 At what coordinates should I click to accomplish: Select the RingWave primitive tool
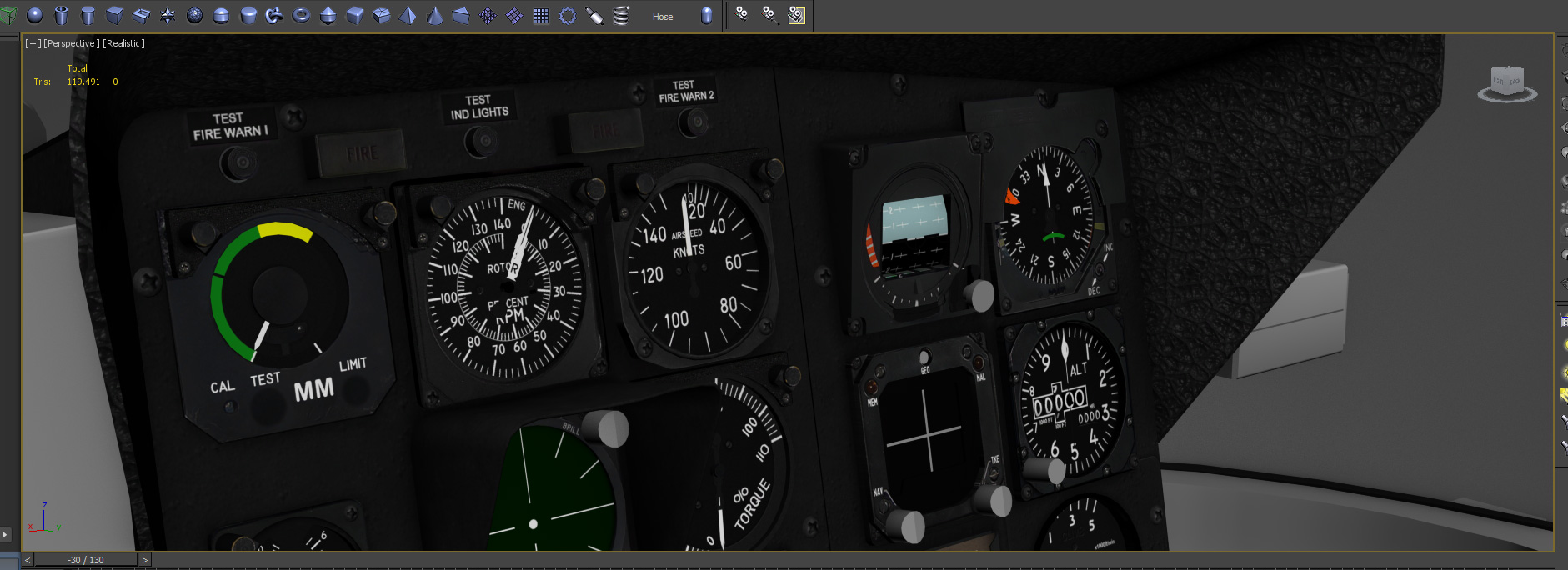568,15
